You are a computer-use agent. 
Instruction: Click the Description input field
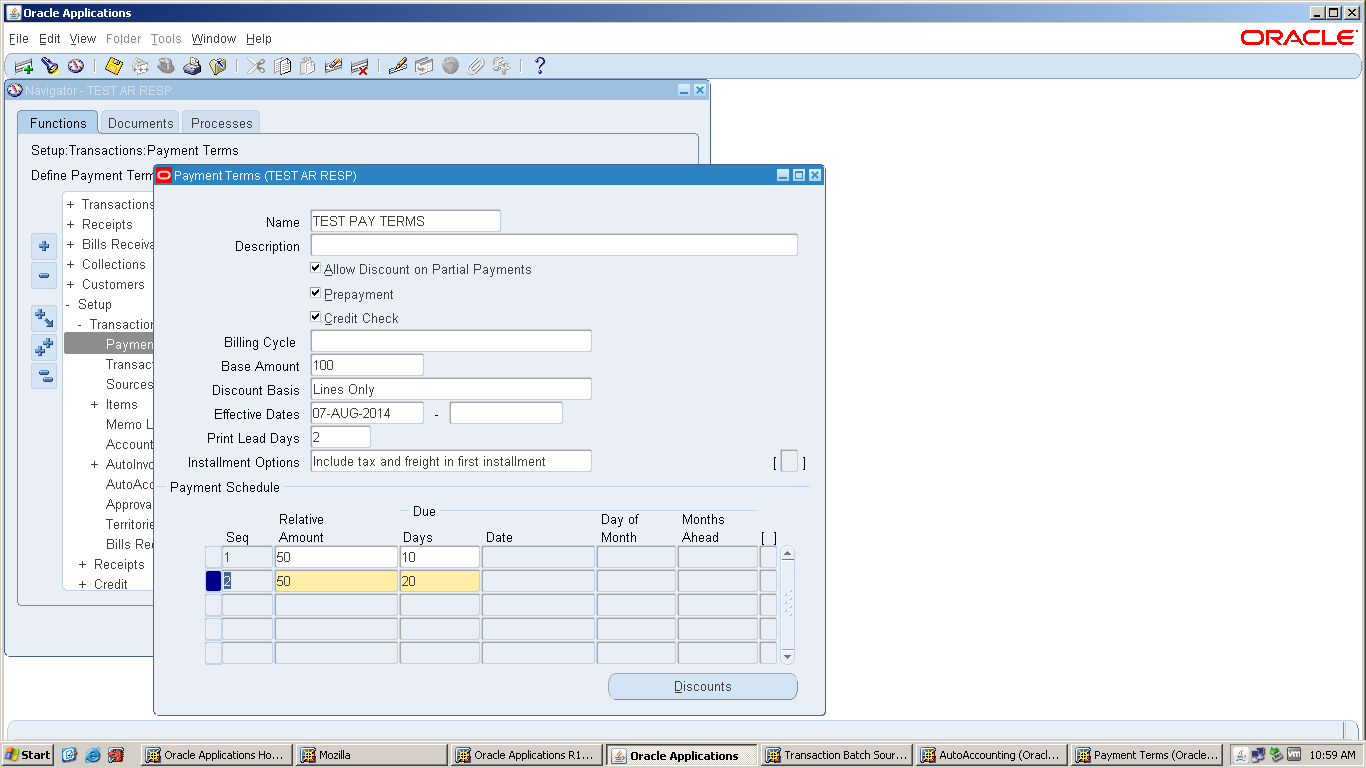553,244
